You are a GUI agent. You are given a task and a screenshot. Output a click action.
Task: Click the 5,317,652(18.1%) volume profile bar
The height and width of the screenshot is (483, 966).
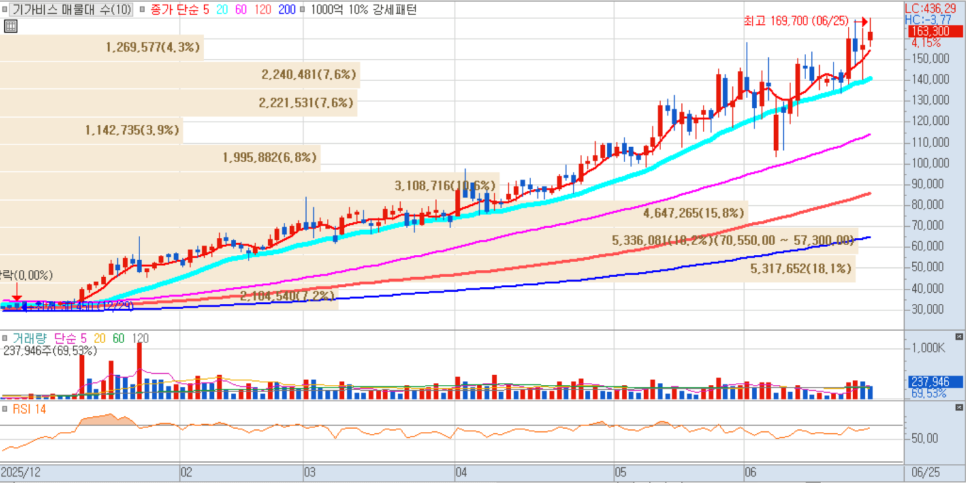(x=428, y=269)
